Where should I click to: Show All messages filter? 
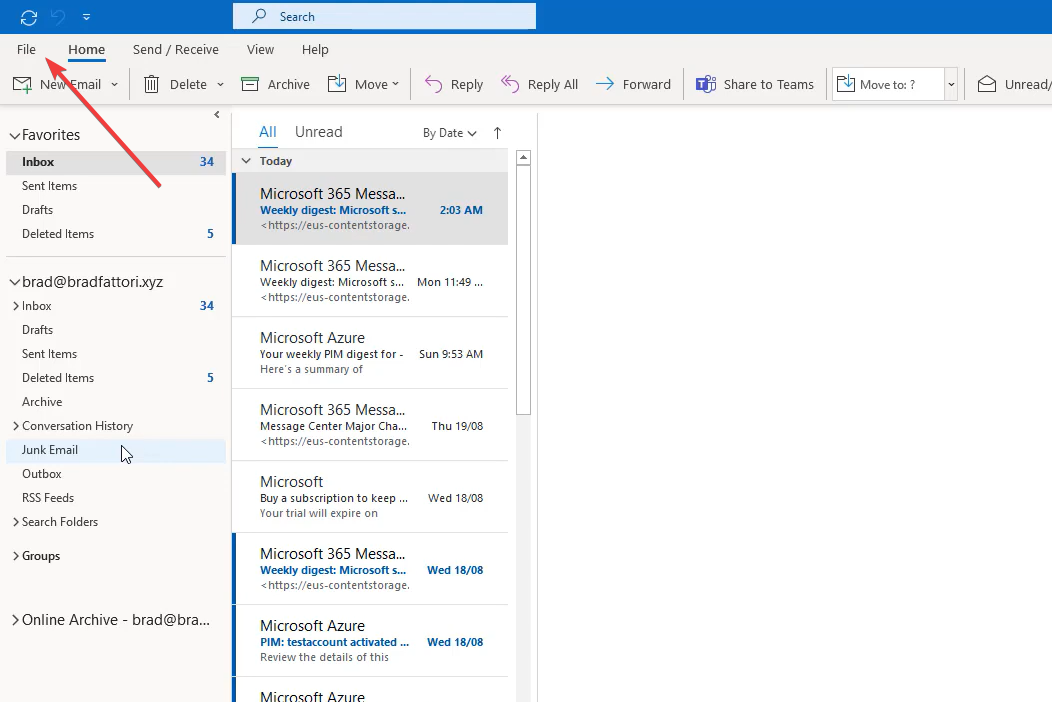point(268,132)
